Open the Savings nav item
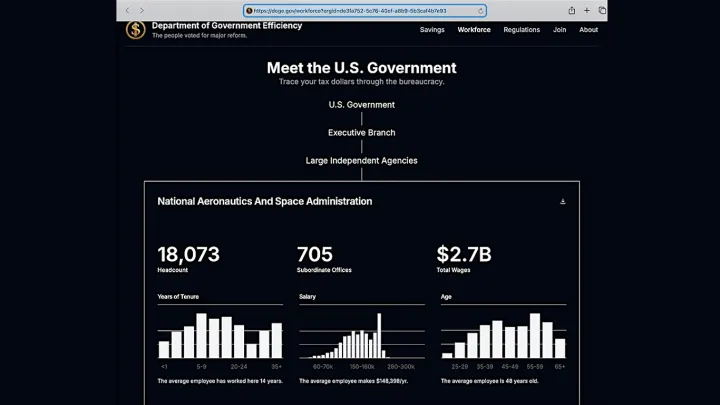The height and width of the screenshot is (405, 720). click(432, 30)
